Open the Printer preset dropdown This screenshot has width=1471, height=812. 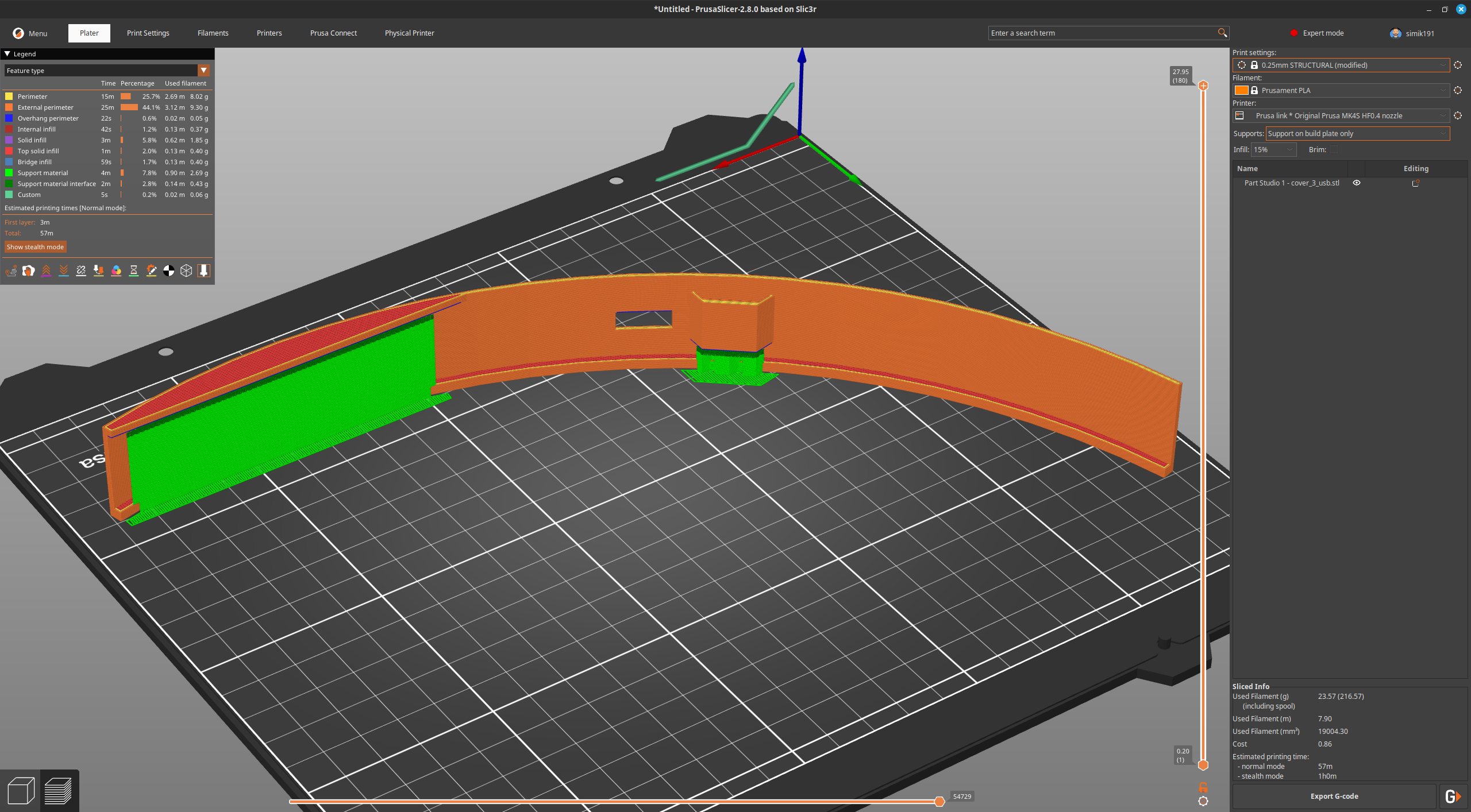1342,115
